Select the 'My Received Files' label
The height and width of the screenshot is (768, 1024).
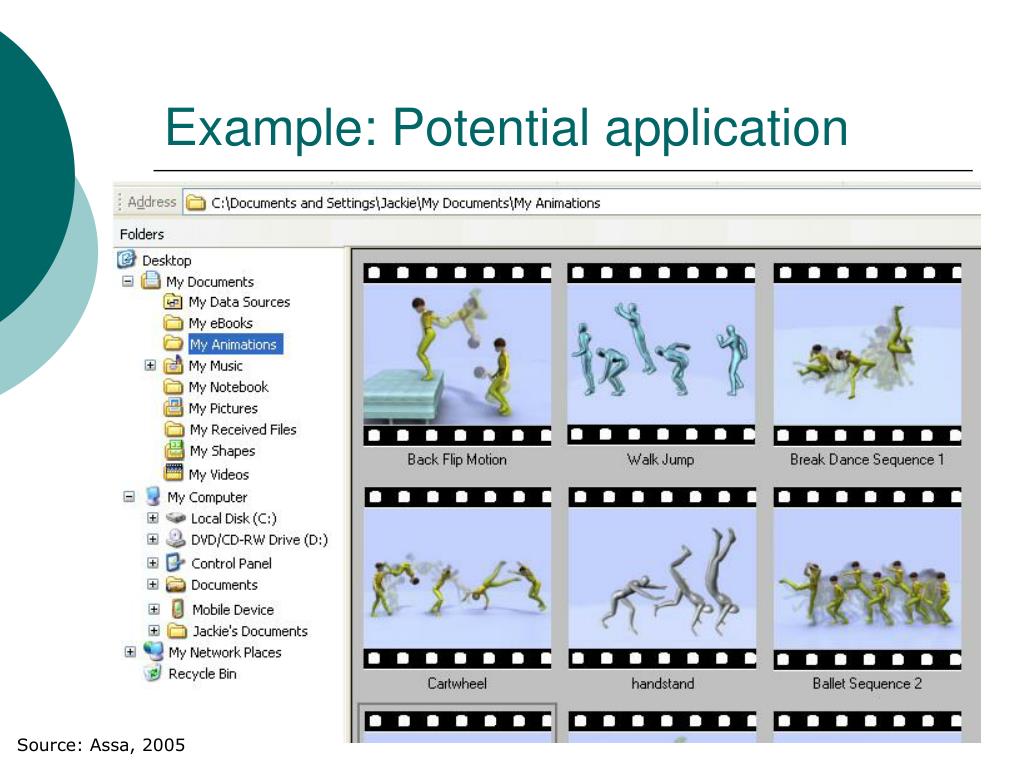point(243,430)
